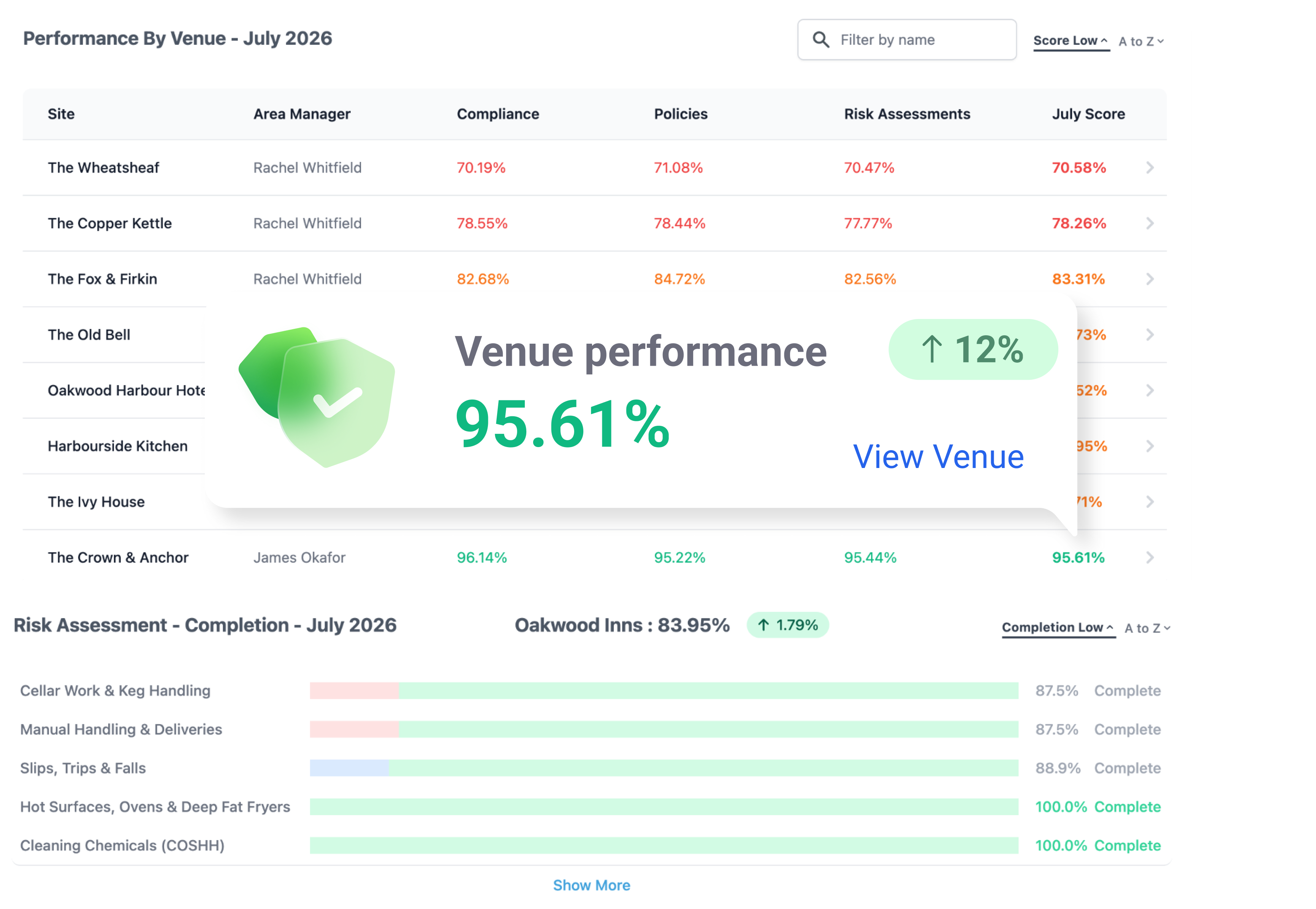This screenshot has height=909, width=1316.
Task: Click Cleaning Chemicals (COSHH) label
Action: 122,846
